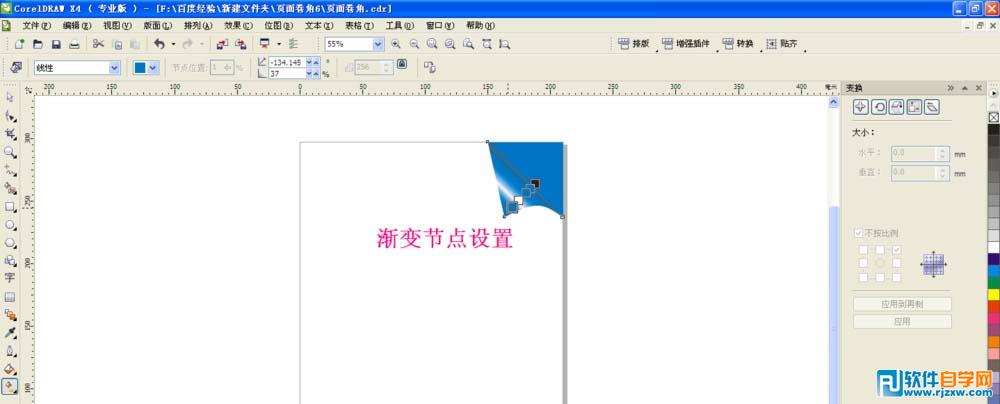
Task: Click the Import icon
Action: point(222,44)
